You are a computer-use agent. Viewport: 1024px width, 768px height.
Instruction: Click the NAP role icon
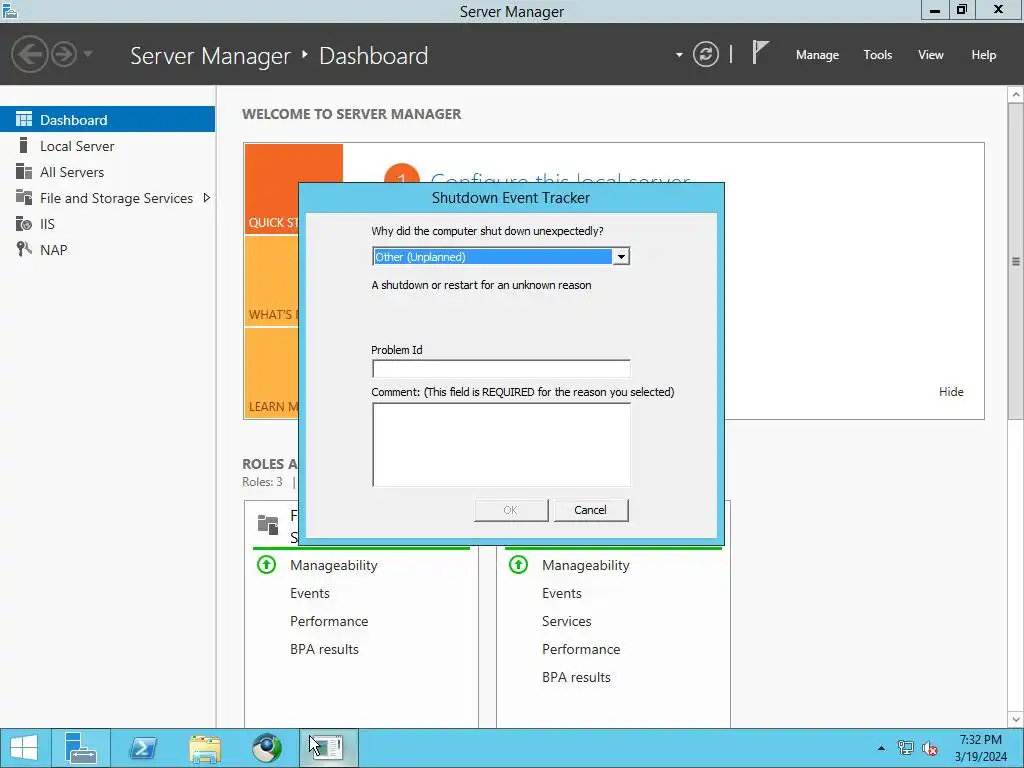tap(24, 249)
